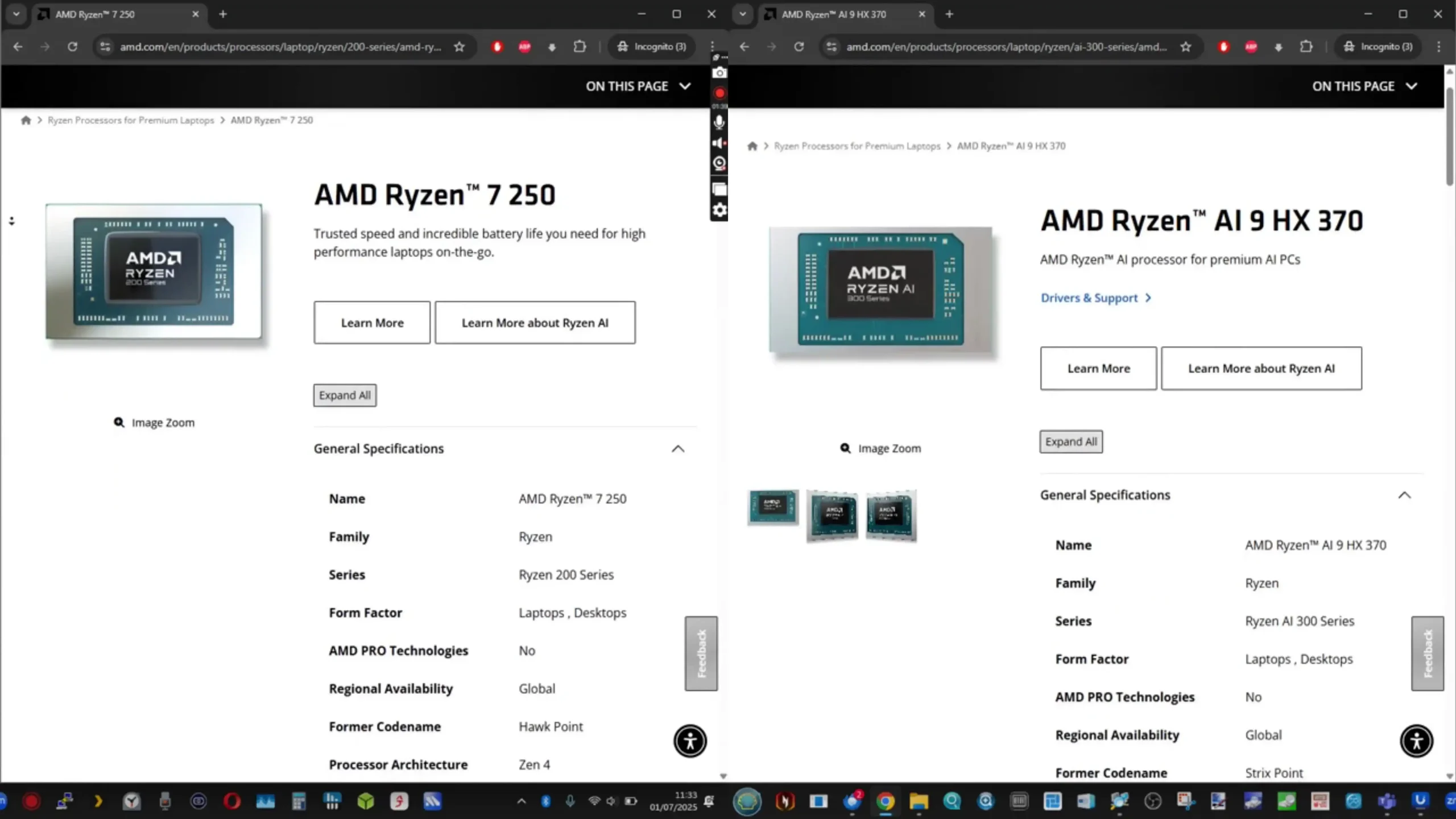The width and height of the screenshot is (1456, 819).
Task: Open Google Chrome from the taskbar
Action: pyautogui.click(x=885, y=801)
